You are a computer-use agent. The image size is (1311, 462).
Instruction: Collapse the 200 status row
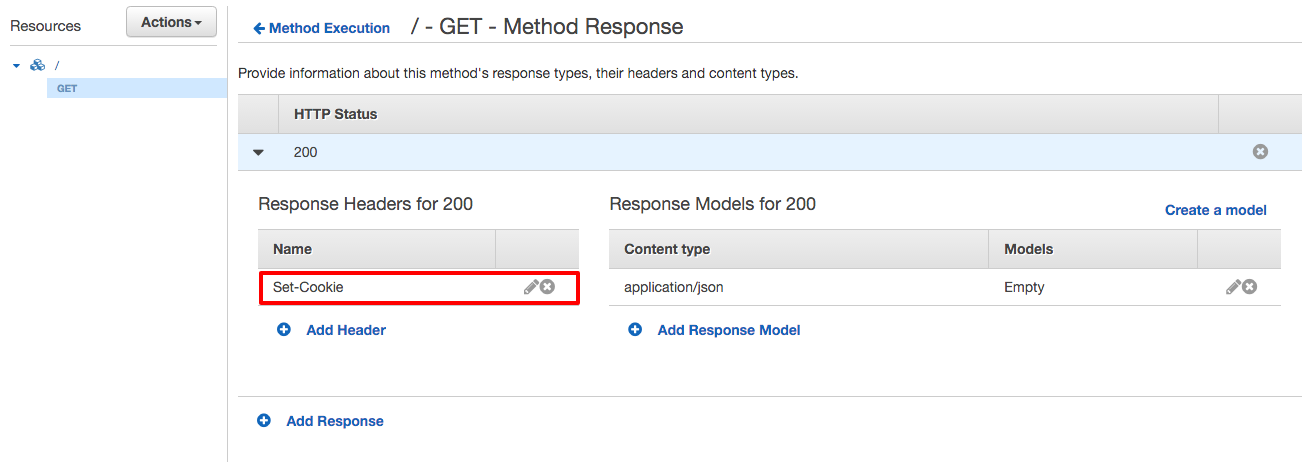[259, 153]
